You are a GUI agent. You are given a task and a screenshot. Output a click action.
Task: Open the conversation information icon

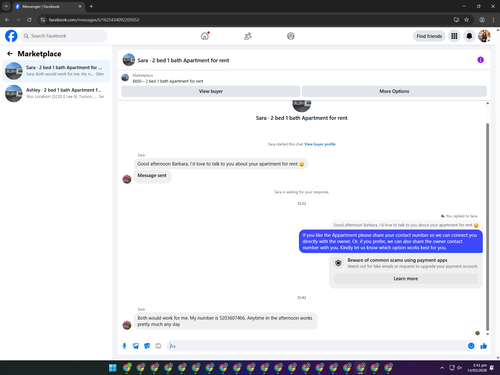(480, 60)
